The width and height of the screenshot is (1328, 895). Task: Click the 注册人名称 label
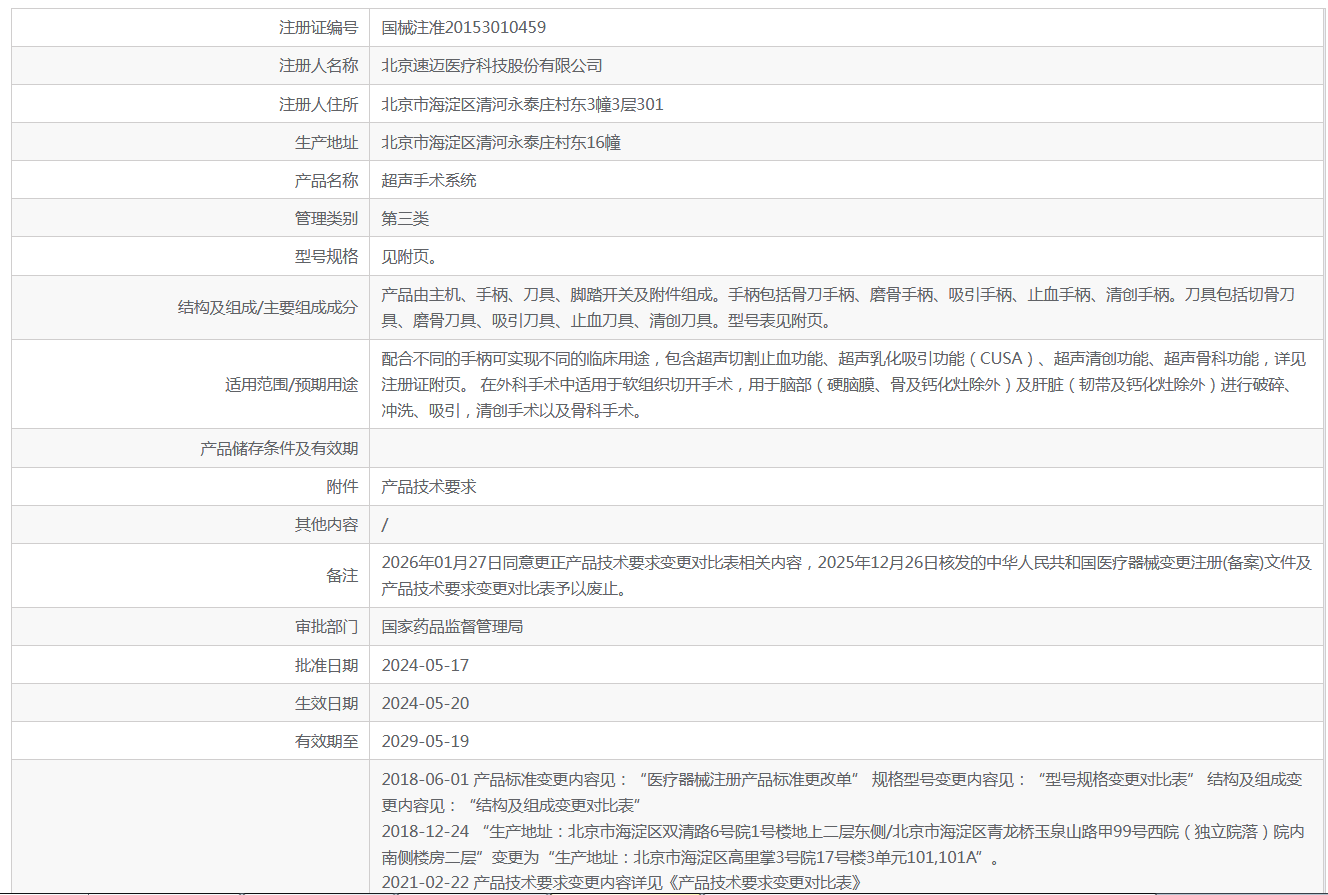click(318, 66)
